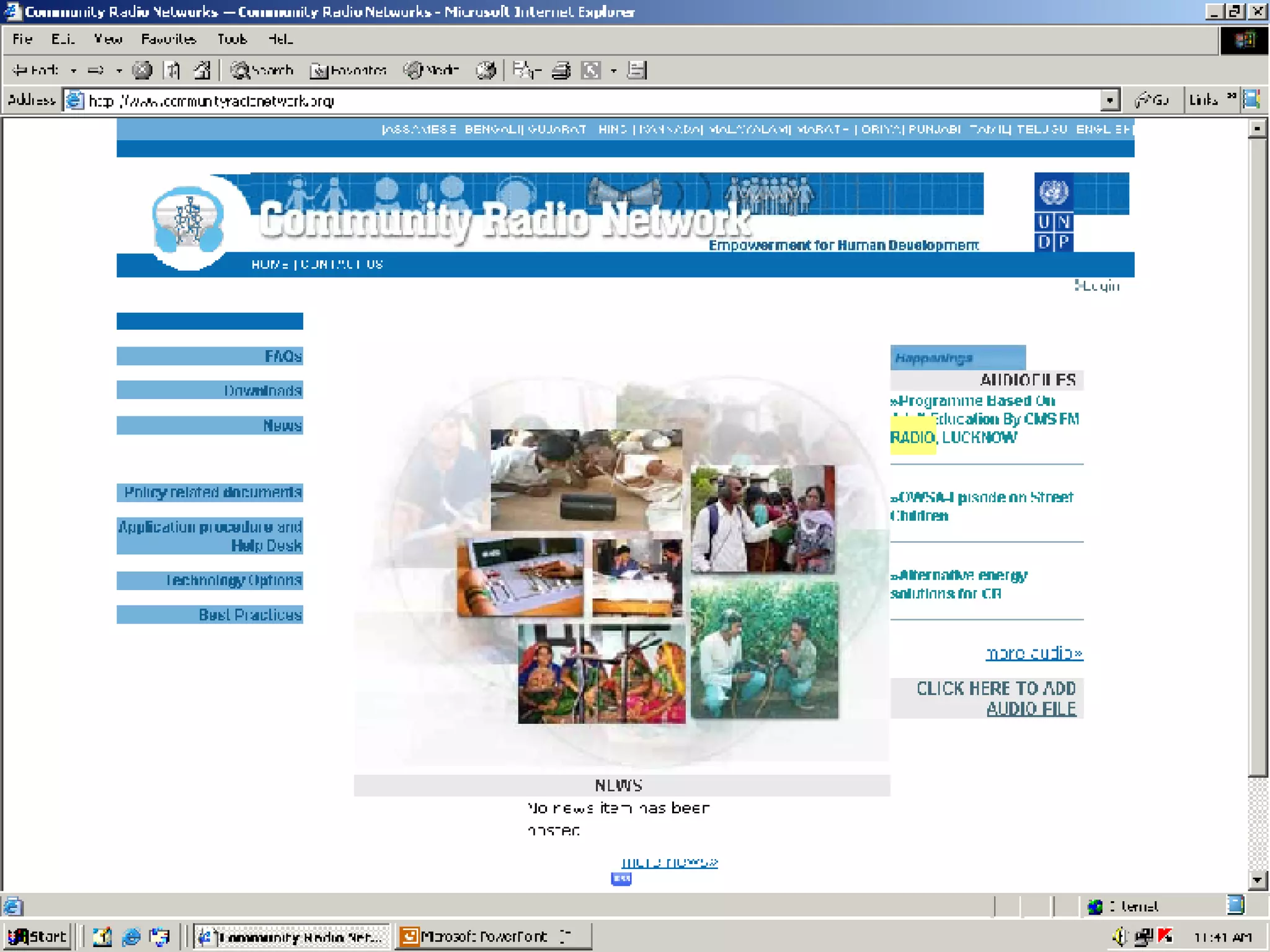The image size is (1270, 952).
Task: Go to Home page icon
Action: (202, 71)
